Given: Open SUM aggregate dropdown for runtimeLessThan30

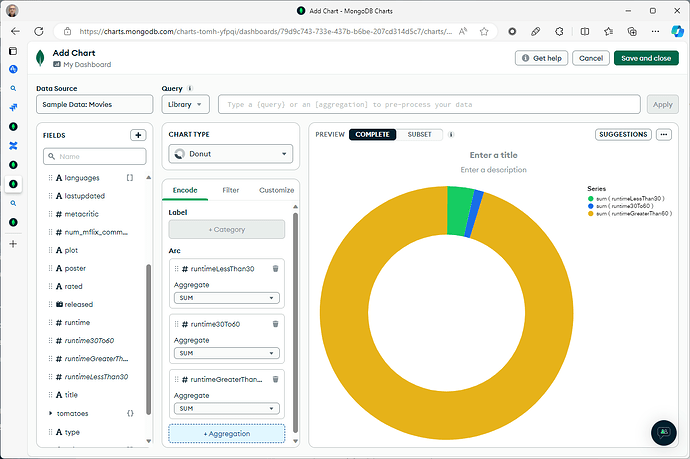Looking at the screenshot, I should coord(227,298).
